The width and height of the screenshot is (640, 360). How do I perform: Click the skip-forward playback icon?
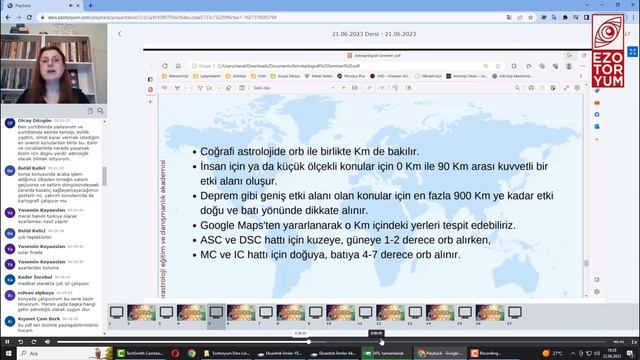34,342
